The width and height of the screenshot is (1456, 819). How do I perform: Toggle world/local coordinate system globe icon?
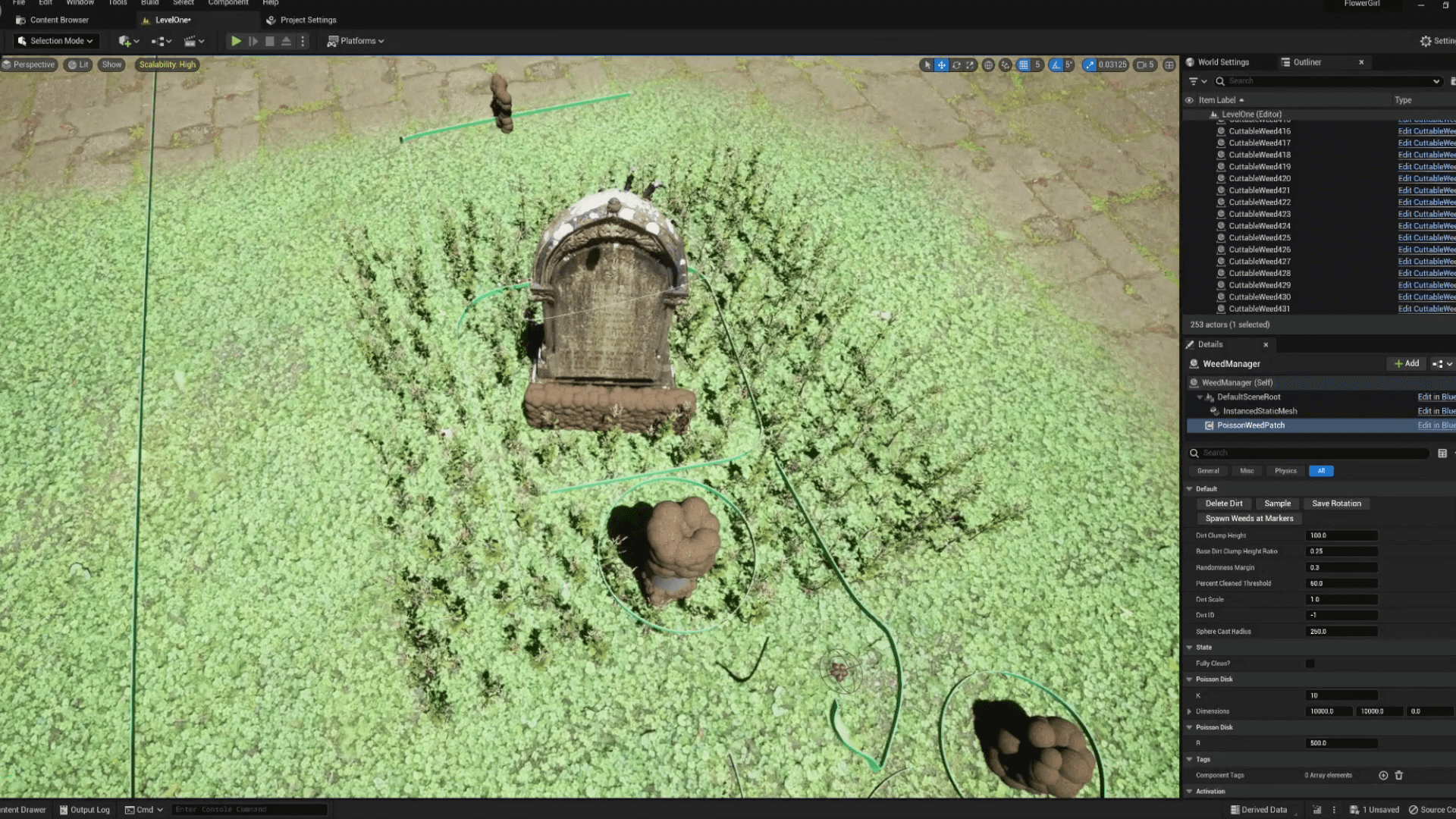(988, 65)
